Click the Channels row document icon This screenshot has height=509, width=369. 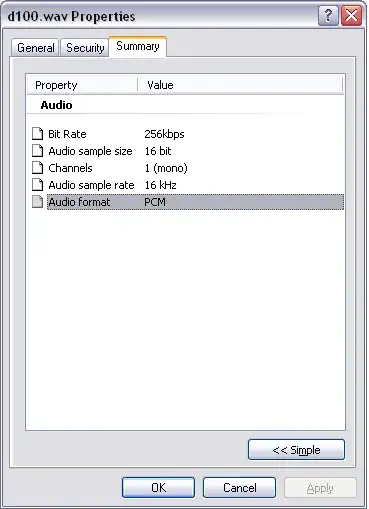37,168
